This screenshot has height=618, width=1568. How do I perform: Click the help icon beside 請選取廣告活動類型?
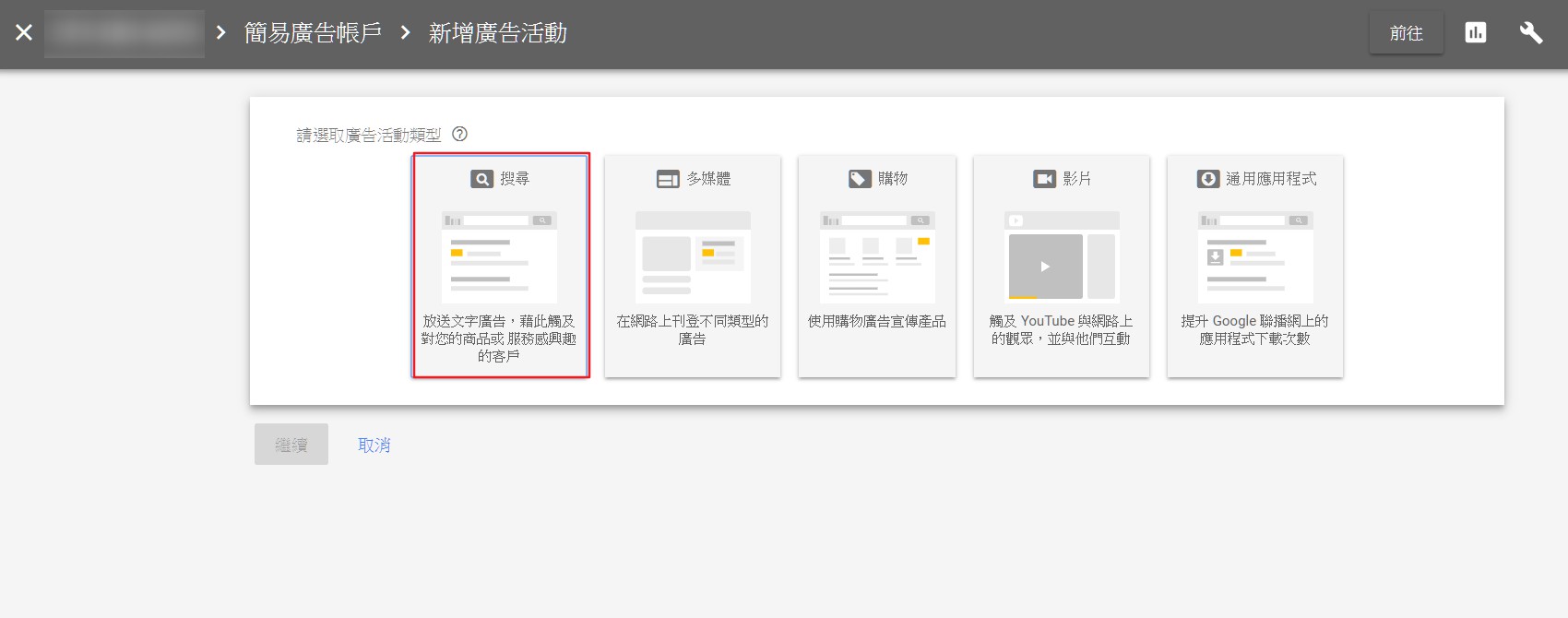459,134
